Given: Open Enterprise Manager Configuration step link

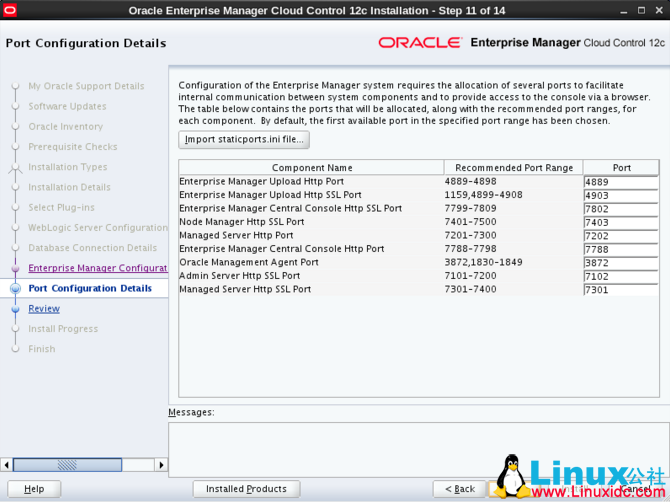Looking at the screenshot, I should (98, 268).
